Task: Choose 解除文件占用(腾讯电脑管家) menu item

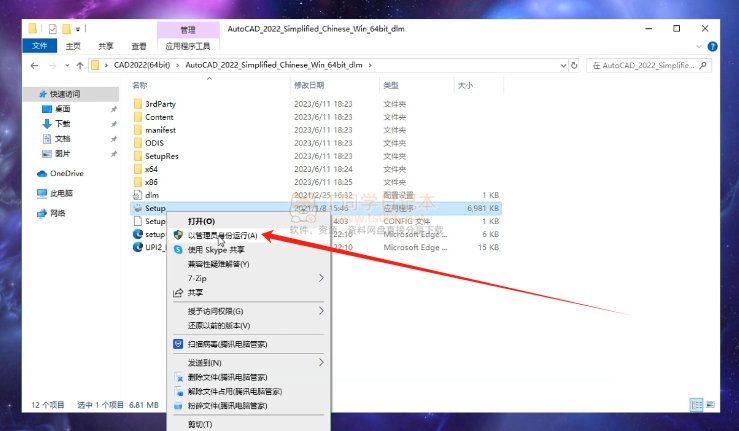Action: 235,391
